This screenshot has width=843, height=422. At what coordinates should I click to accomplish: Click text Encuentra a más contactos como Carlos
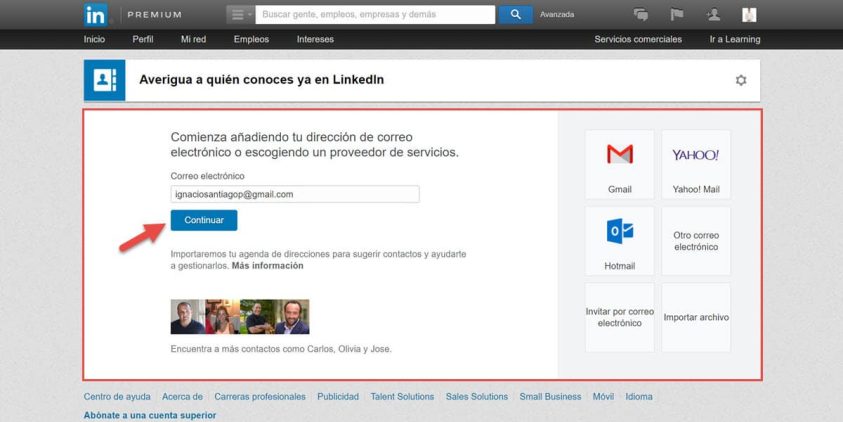click(281, 349)
